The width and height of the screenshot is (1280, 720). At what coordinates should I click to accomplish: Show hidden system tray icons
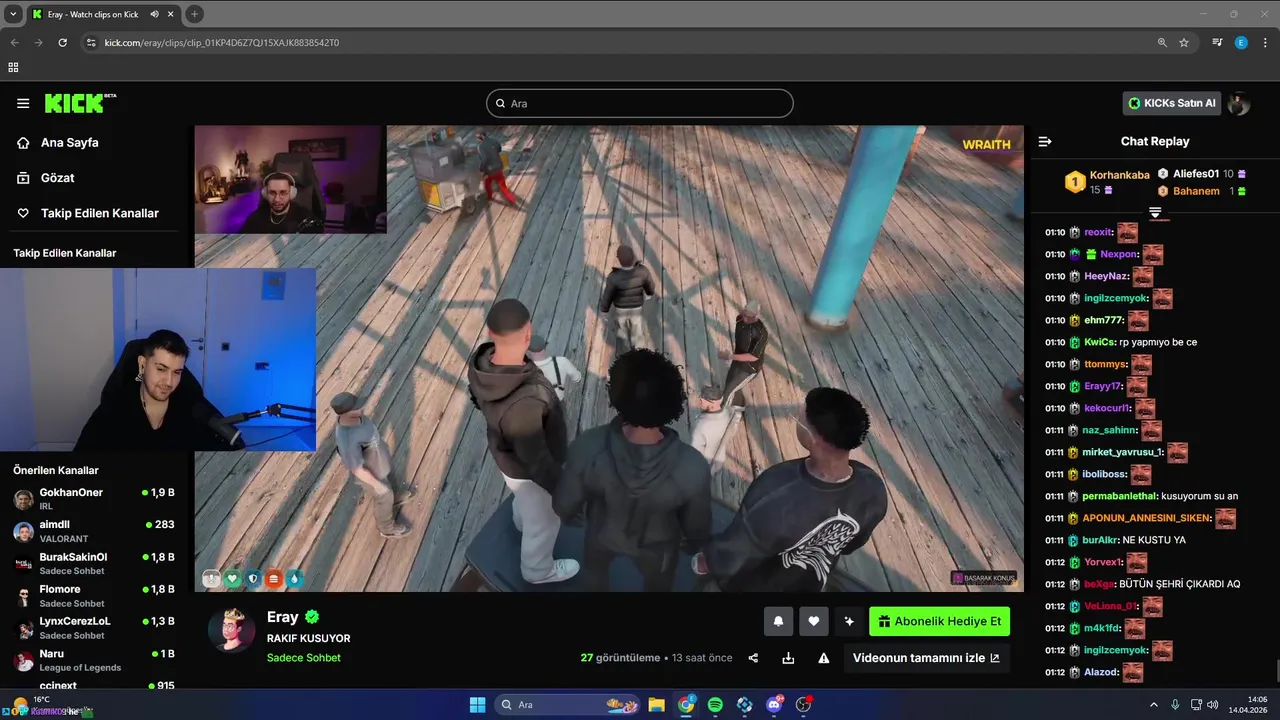(x=1153, y=705)
